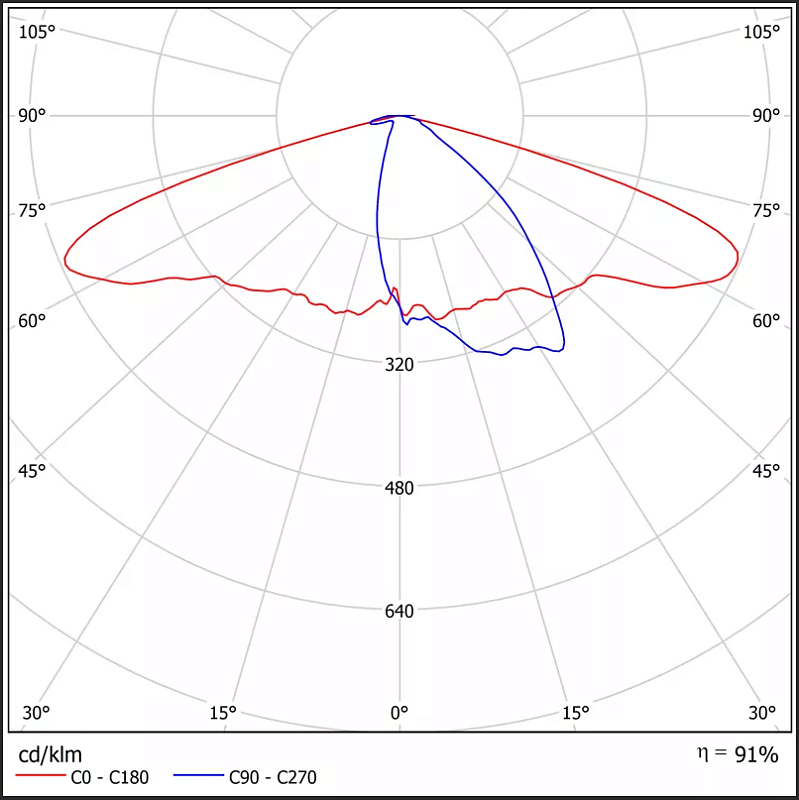The height and width of the screenshot is (800, 799).
Task: Click the left 60° angle label
Action: (32, 320)
